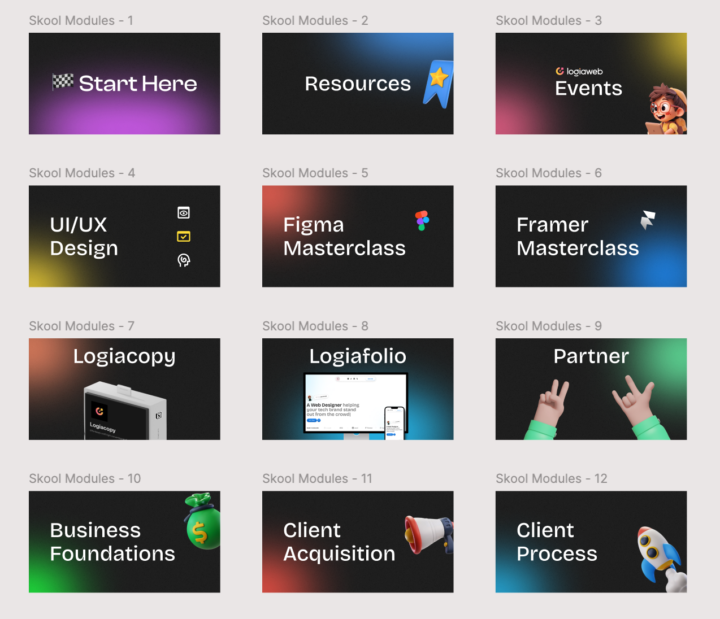Click the logiaweb logo in Events

579,71
